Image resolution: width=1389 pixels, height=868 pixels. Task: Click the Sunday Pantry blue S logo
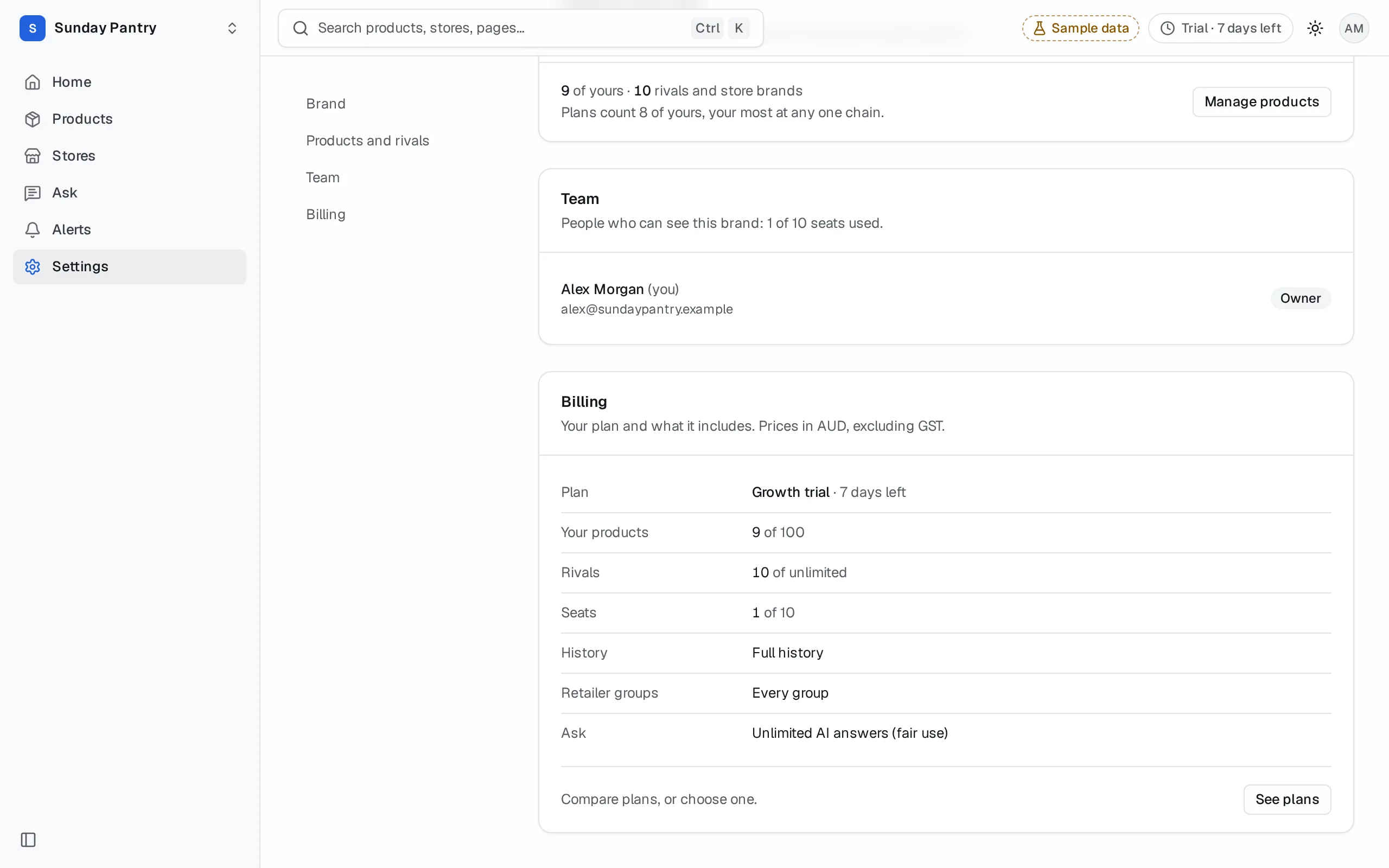point(32,28)
